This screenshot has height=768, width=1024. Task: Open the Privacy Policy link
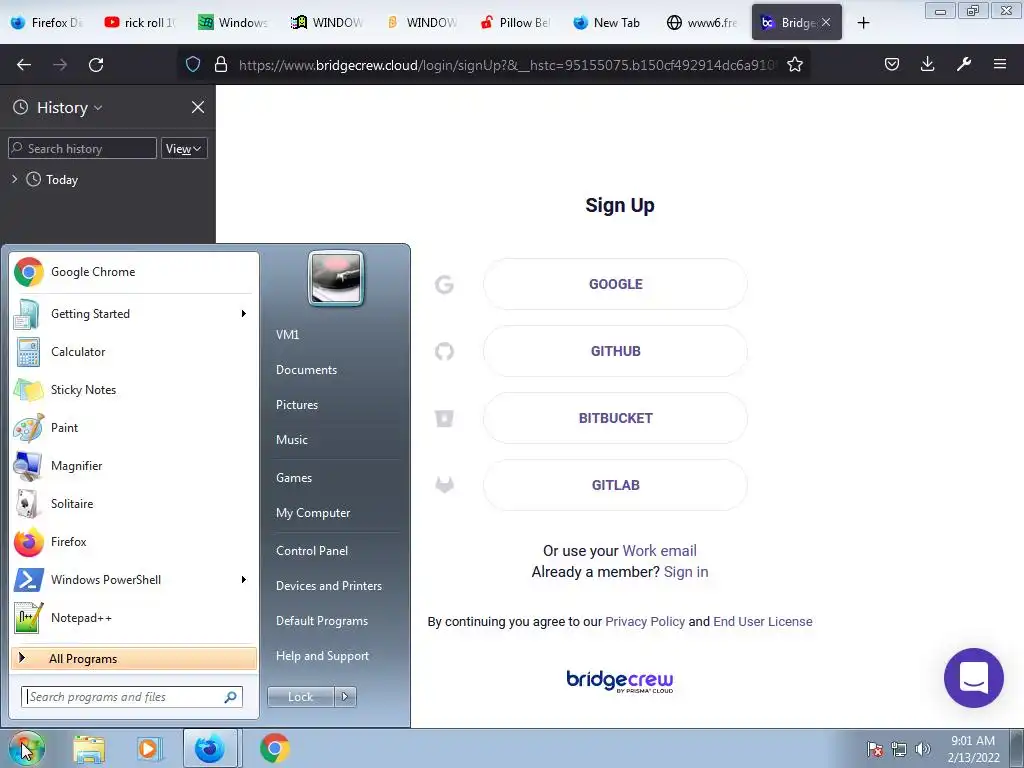[x=645, y=622]
